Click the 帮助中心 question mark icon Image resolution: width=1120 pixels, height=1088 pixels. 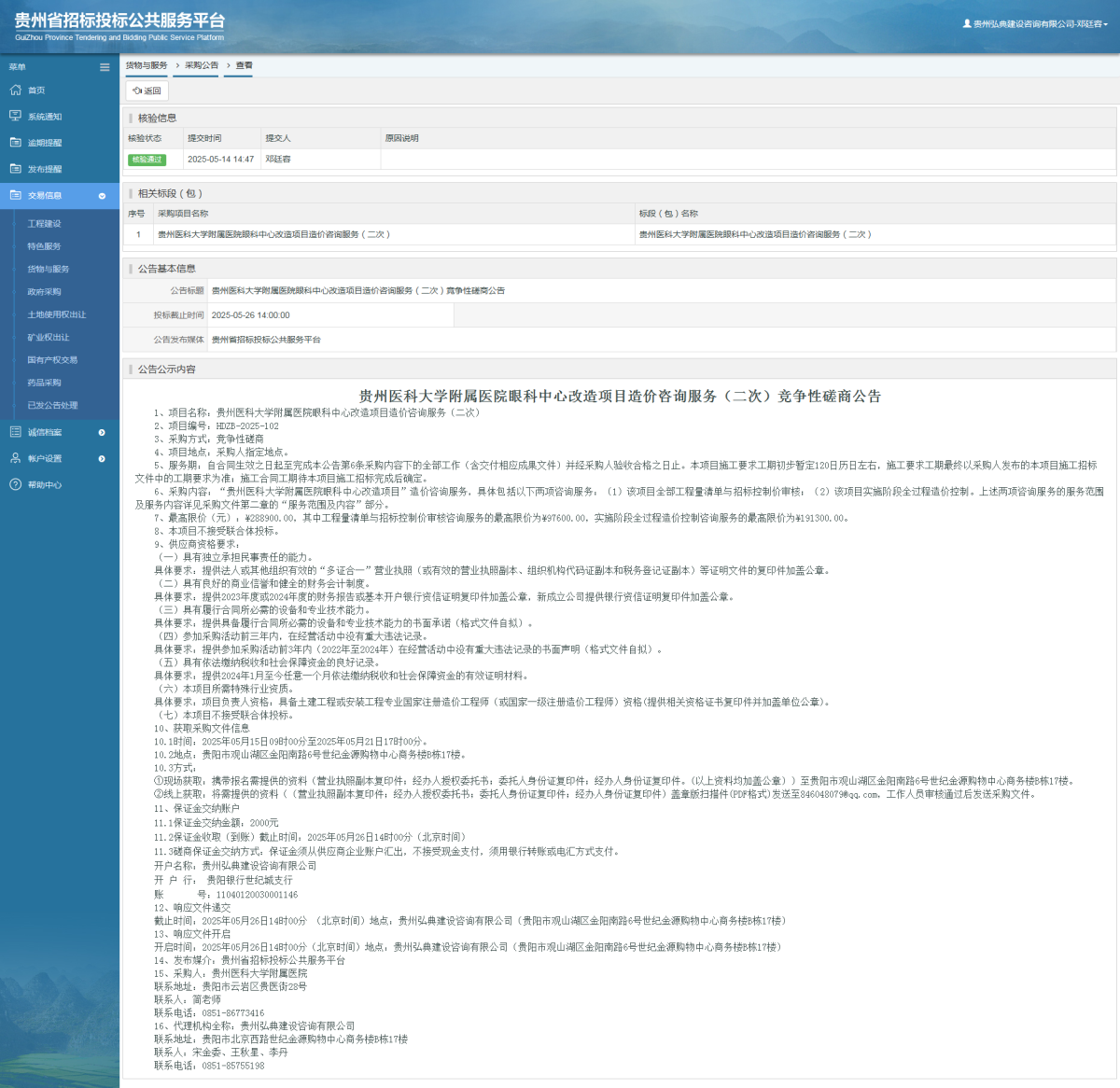pos(15,484)
